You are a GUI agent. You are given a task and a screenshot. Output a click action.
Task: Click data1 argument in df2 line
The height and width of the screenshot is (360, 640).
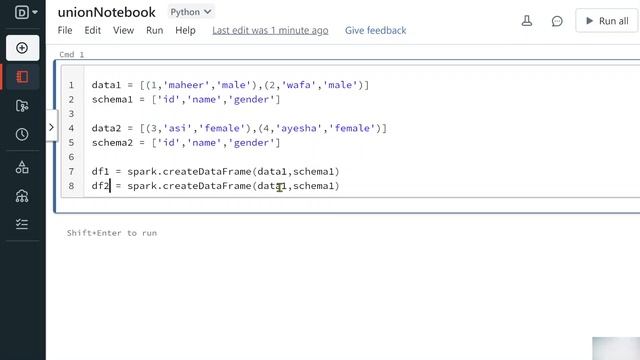[272, 186]
